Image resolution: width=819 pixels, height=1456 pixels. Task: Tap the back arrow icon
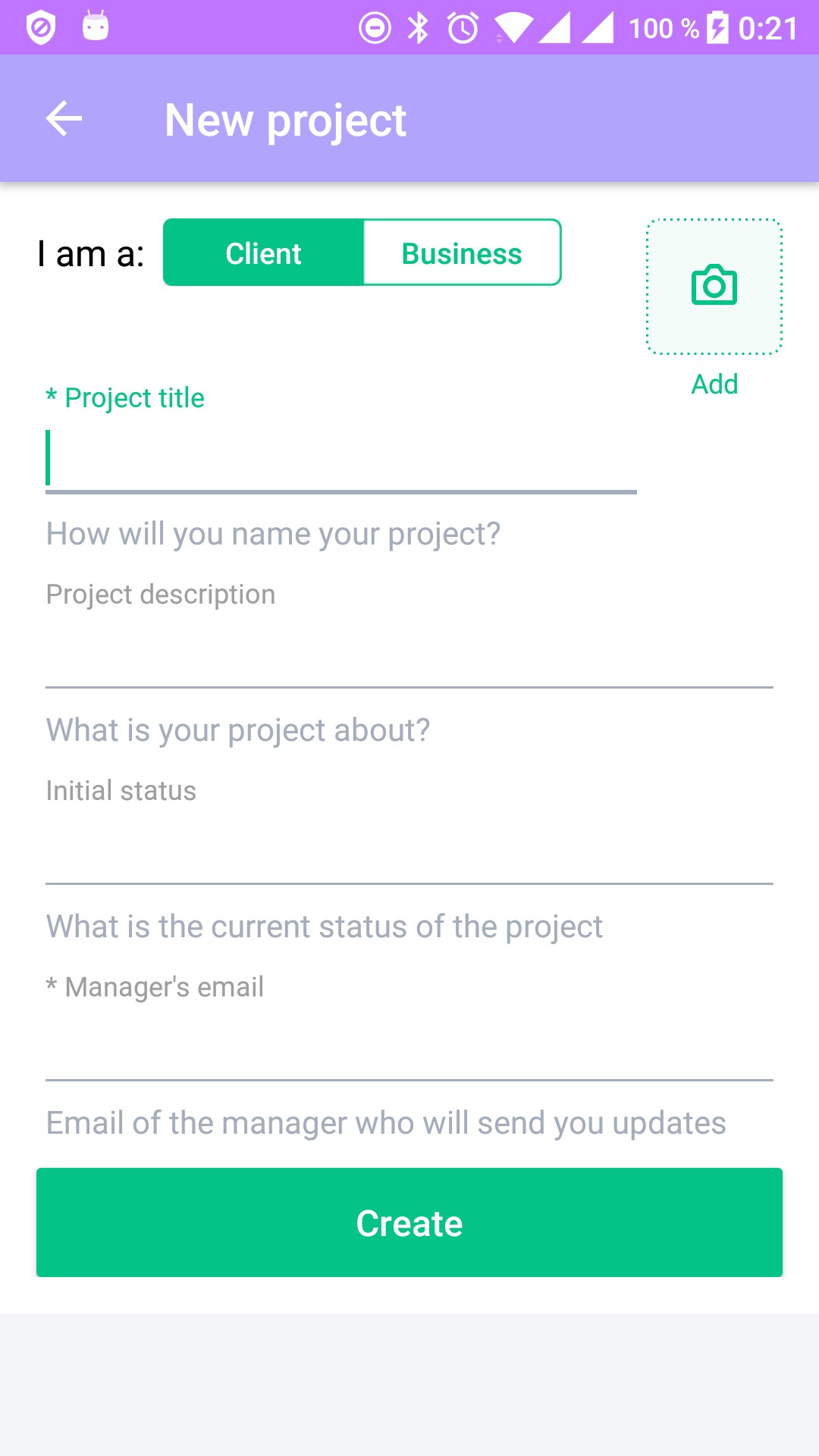(x=64, y=119)
